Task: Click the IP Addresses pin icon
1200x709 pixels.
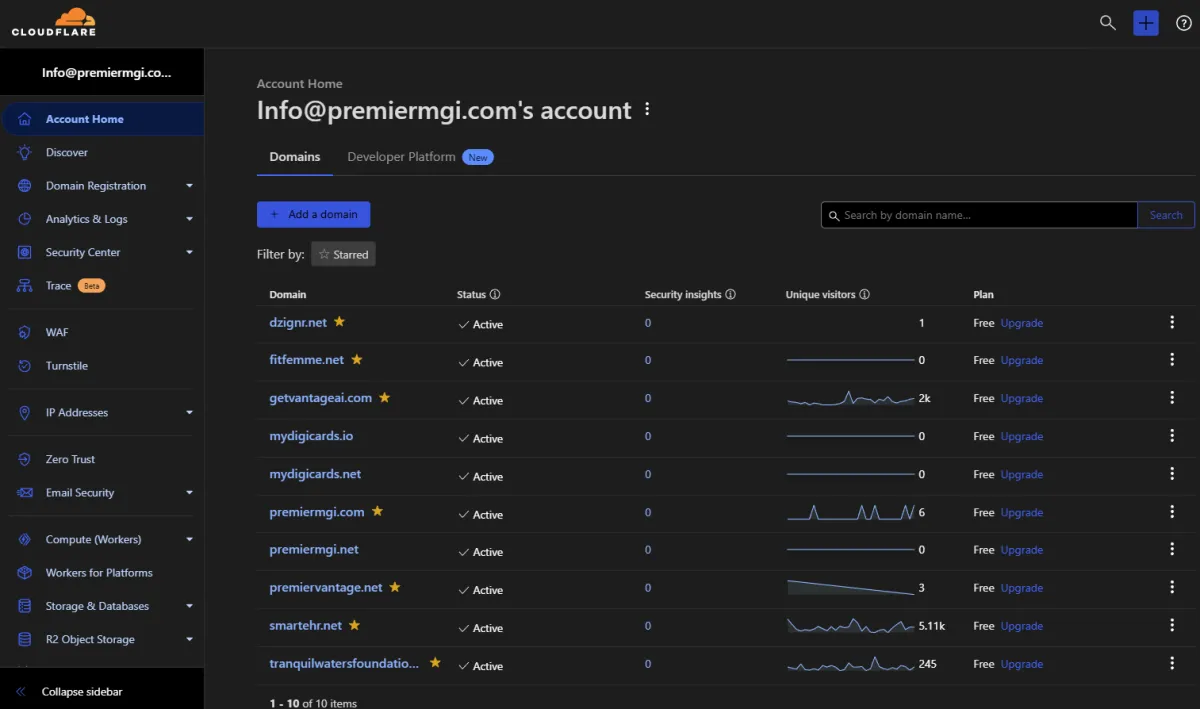Action: 25,412
